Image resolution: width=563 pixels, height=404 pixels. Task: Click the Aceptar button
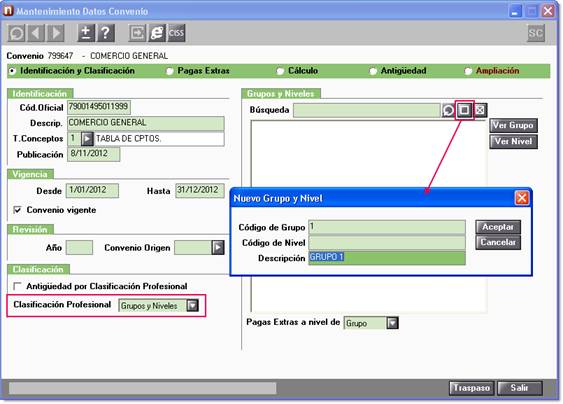498,227
